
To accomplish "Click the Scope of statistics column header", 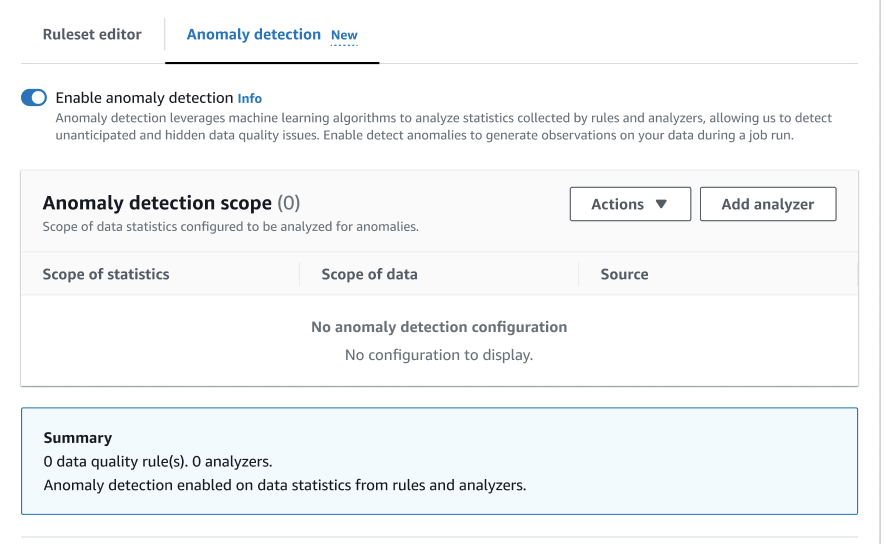I will pyautogui.click(x=106, y=274).
